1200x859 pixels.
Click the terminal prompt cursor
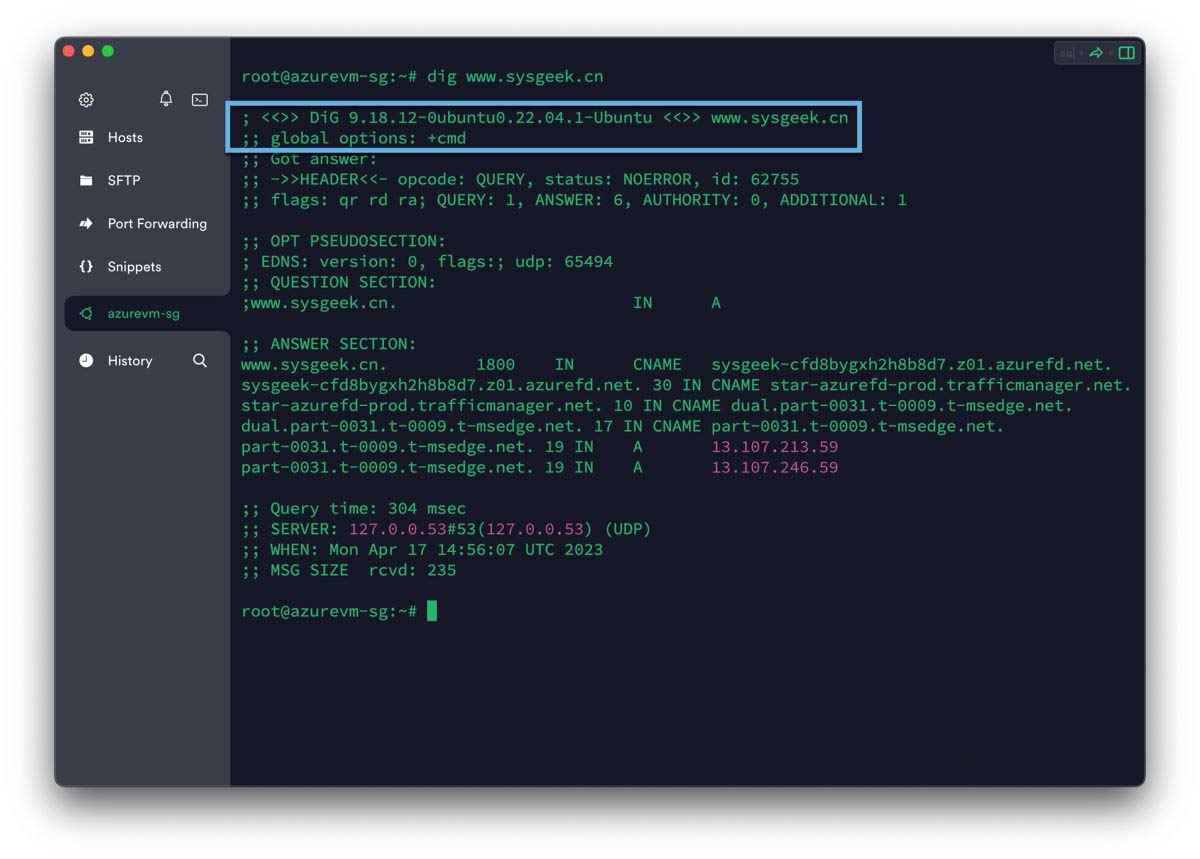[432, 610]
